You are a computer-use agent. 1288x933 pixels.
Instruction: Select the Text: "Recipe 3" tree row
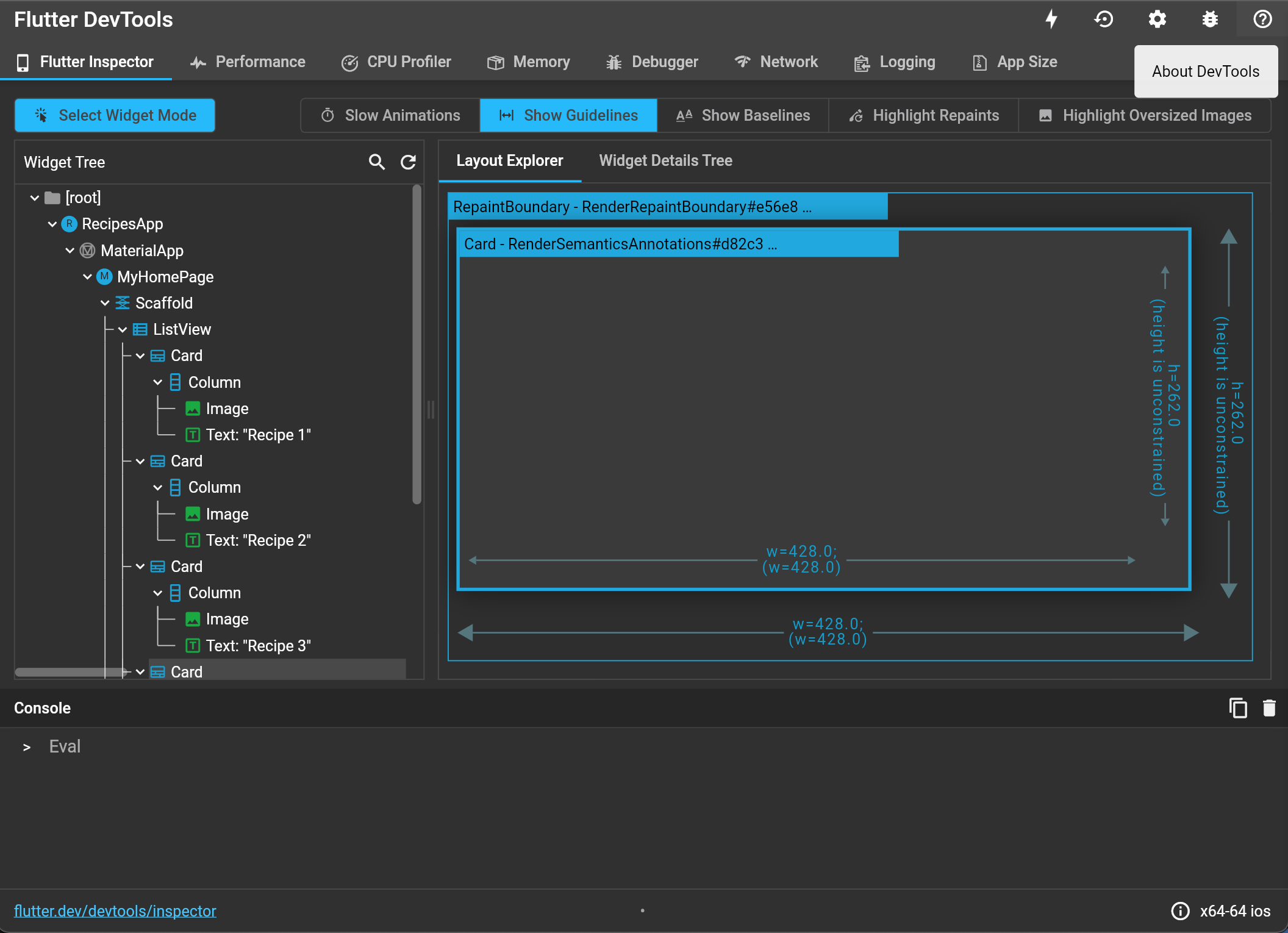coord(259,646)
